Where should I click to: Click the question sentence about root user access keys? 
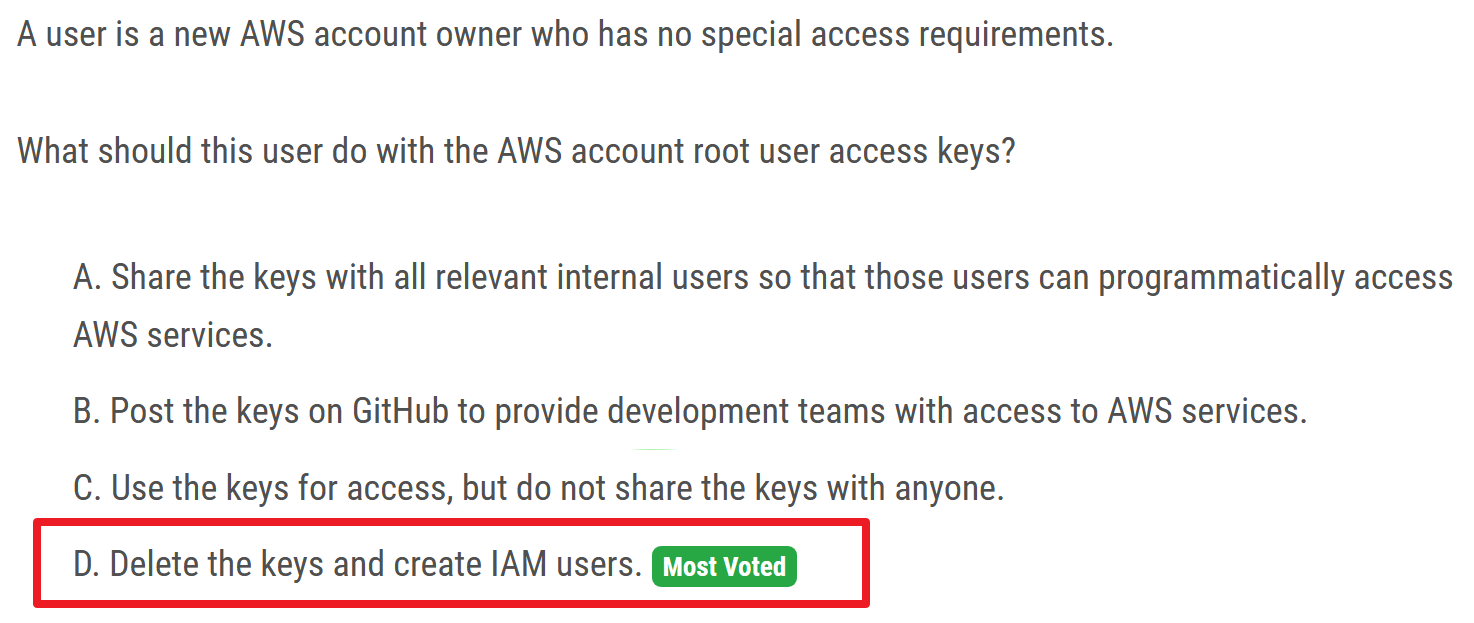tap(516, 151)
